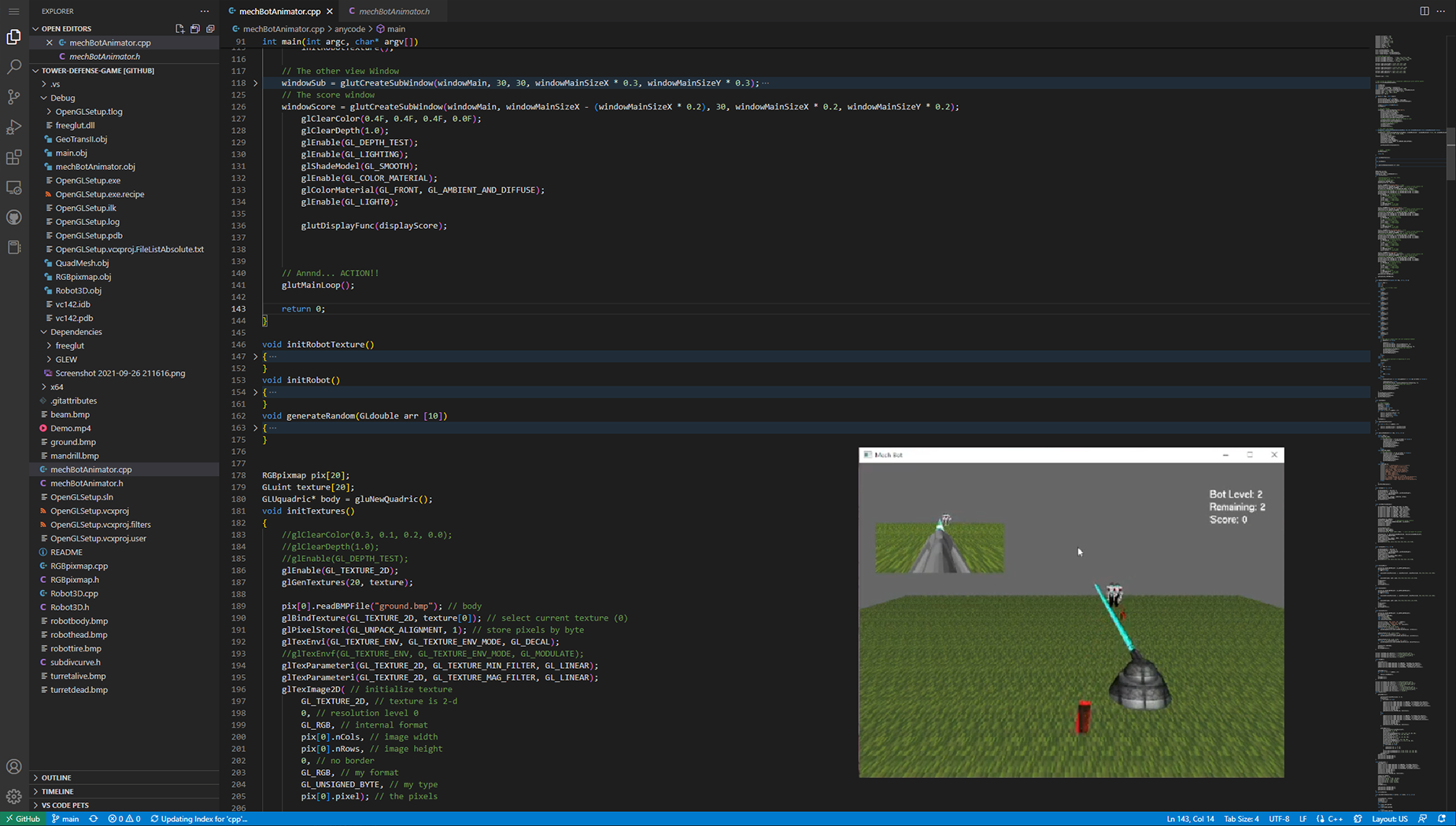1456x826 pixels.
Task: Open the Search view in activity bar
Action: point(14,67)
